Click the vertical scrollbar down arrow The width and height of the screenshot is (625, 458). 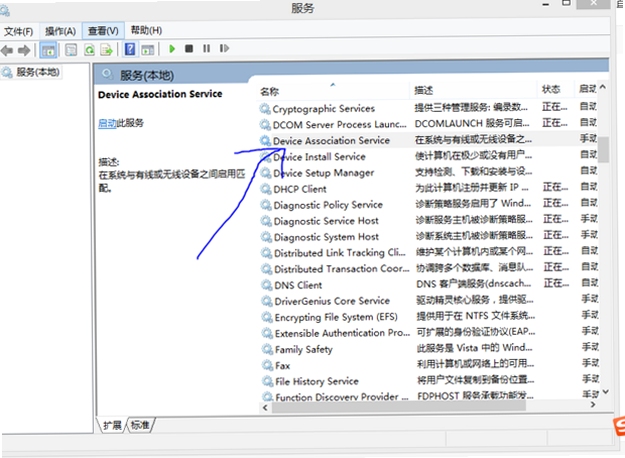[605, 392]
